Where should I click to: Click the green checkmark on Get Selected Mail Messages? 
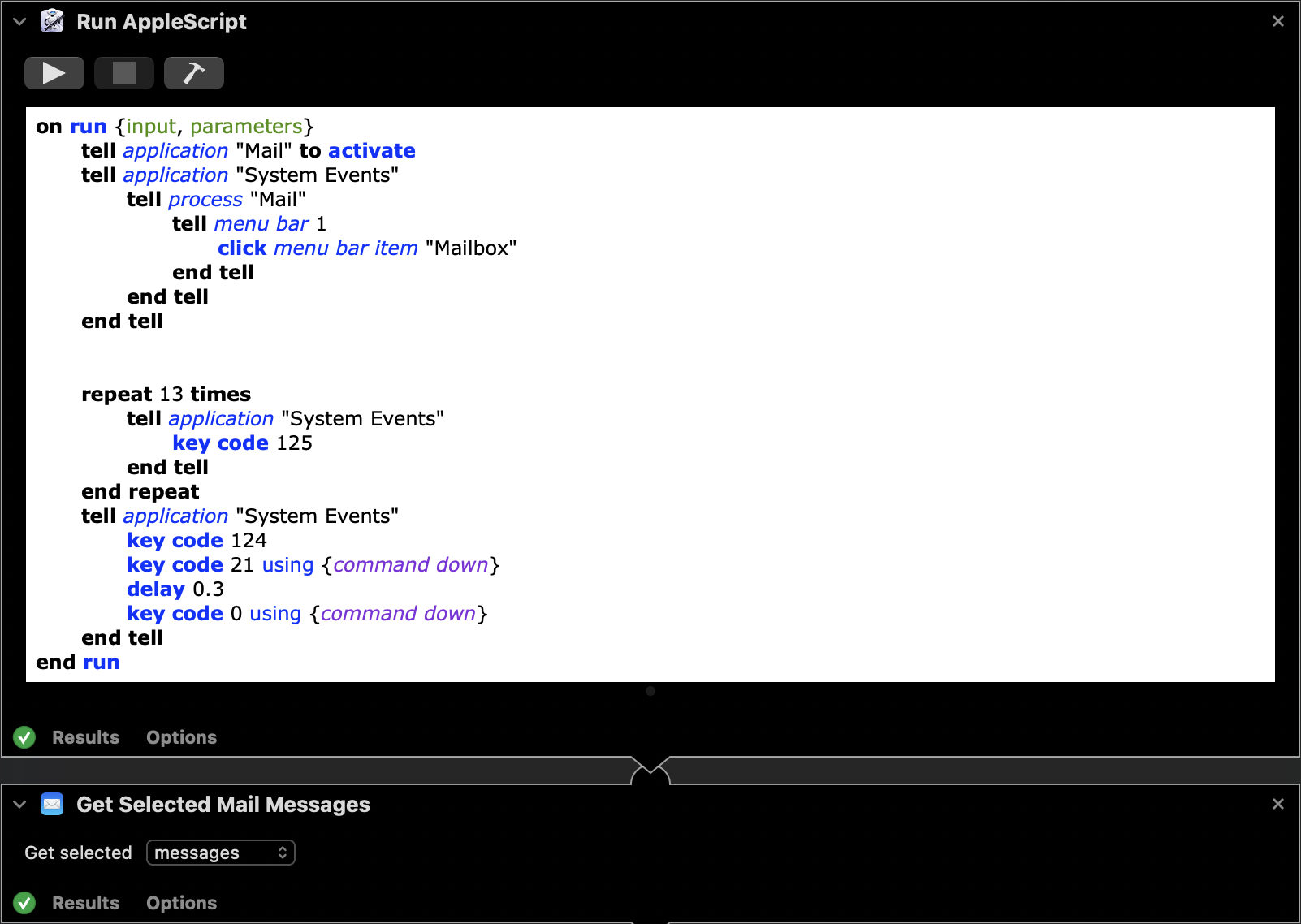[24, 902]
